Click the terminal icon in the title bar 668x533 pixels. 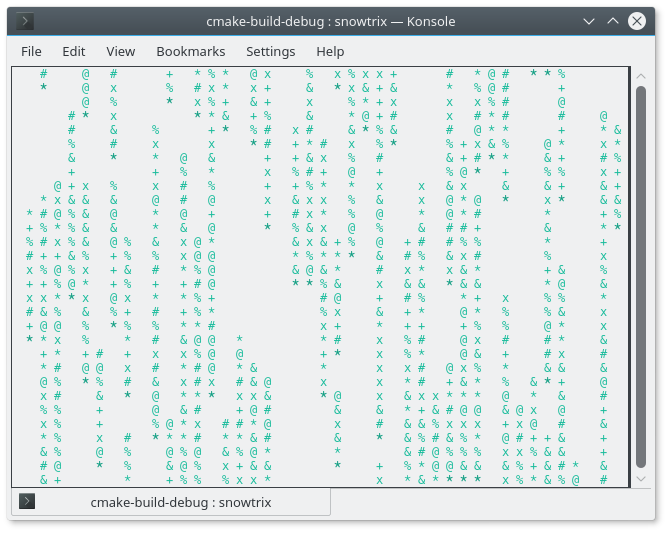[25, 21]
